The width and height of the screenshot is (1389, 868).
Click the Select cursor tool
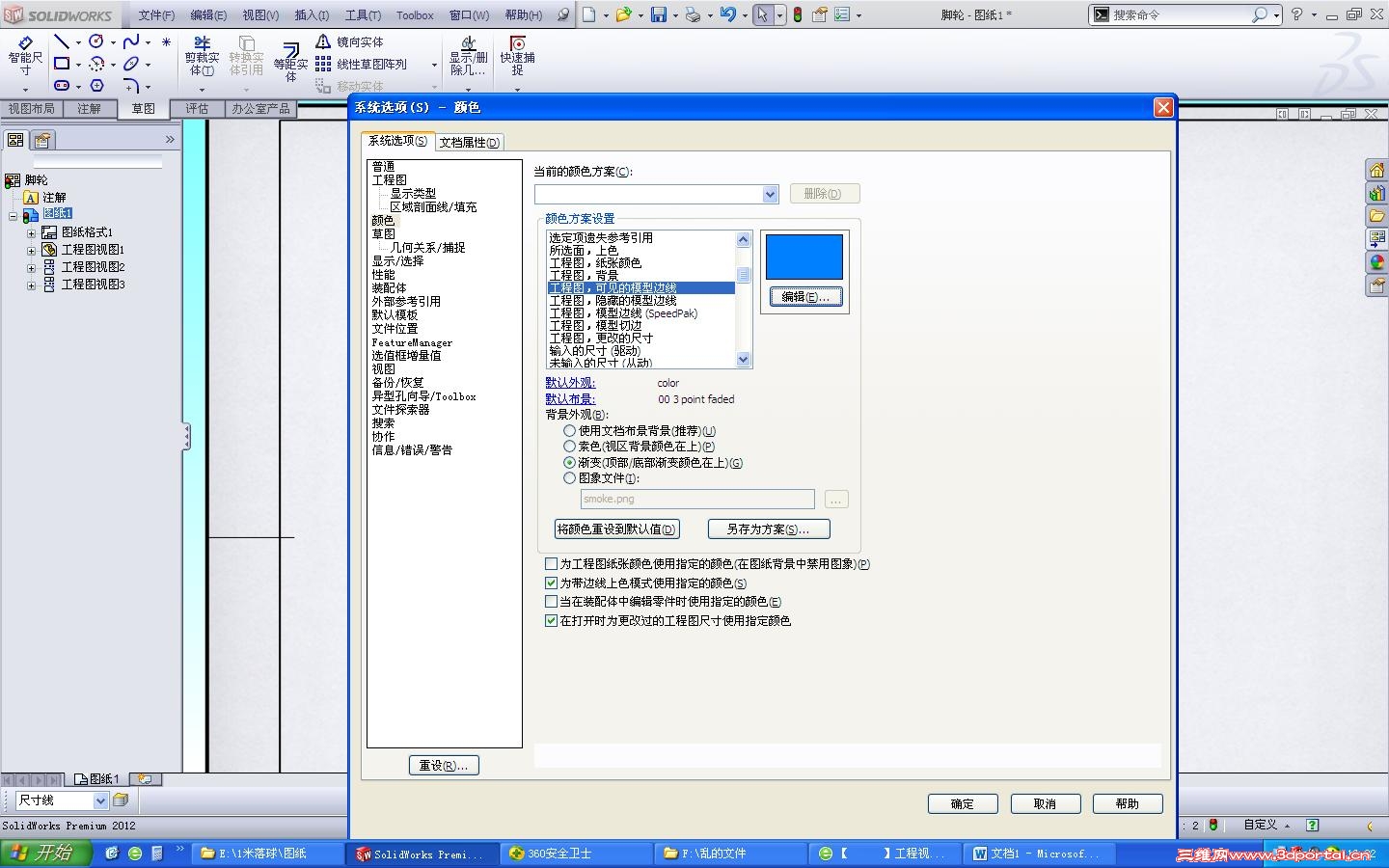tap(763, 14)
